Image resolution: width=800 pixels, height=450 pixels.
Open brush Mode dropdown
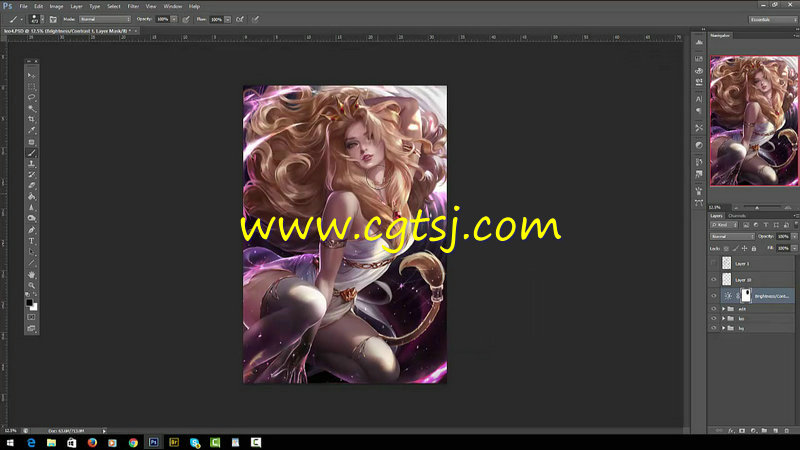[105, 19]
